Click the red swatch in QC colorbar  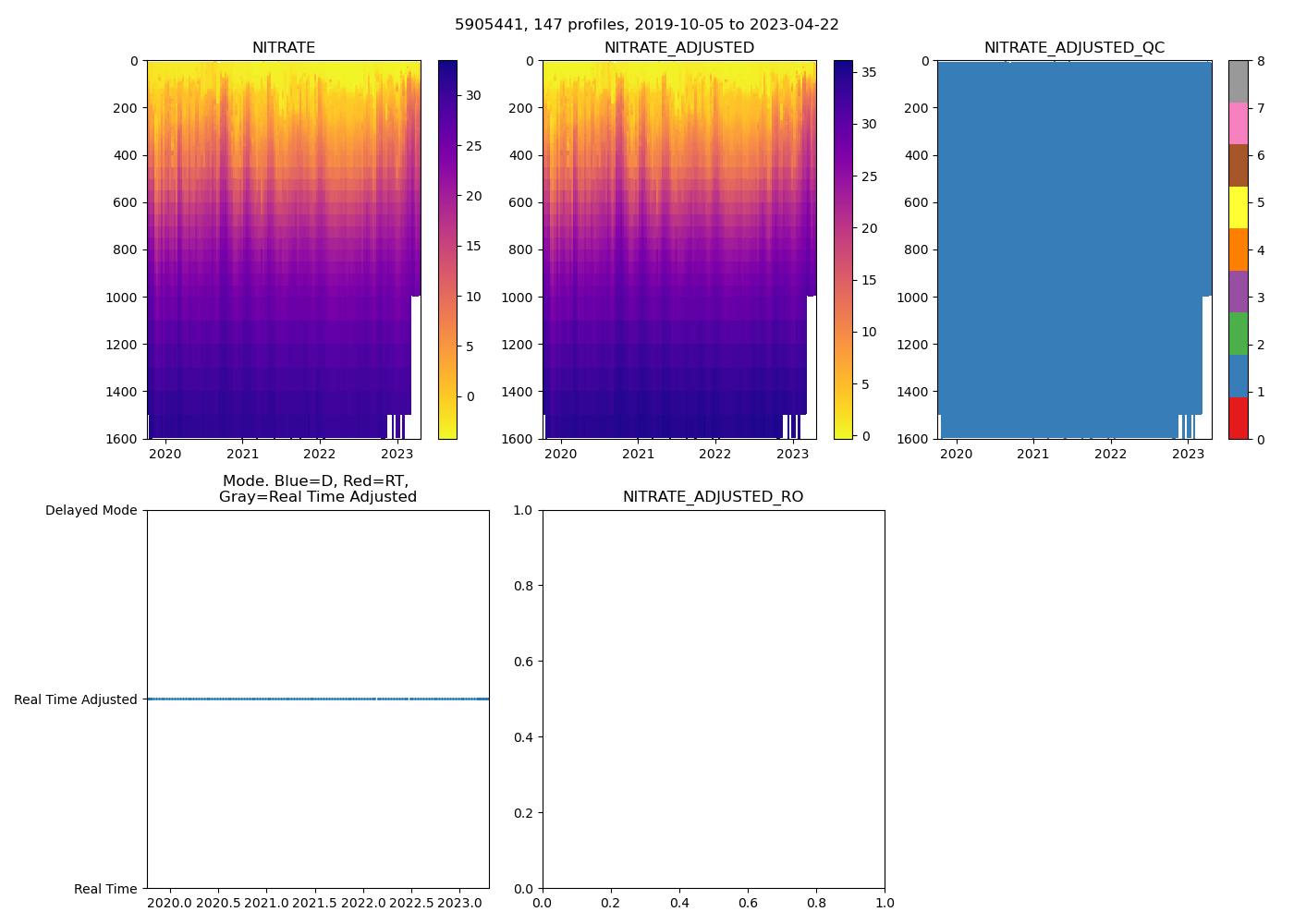pos(1238,419)
